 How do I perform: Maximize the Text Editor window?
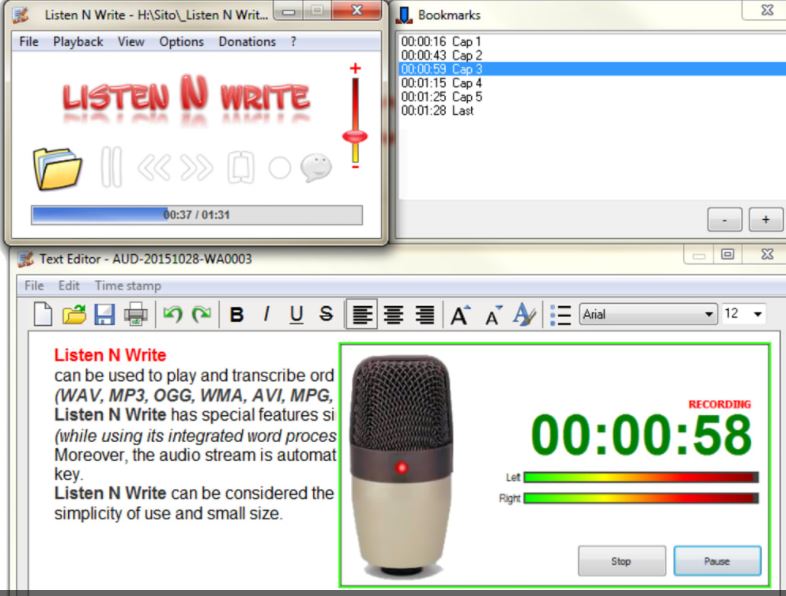728,255
